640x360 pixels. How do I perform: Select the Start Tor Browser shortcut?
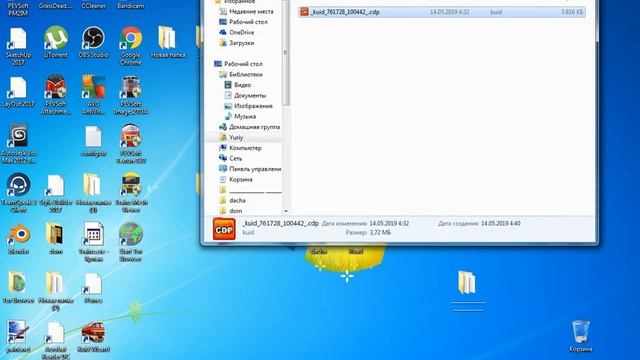tap(131, 242)
